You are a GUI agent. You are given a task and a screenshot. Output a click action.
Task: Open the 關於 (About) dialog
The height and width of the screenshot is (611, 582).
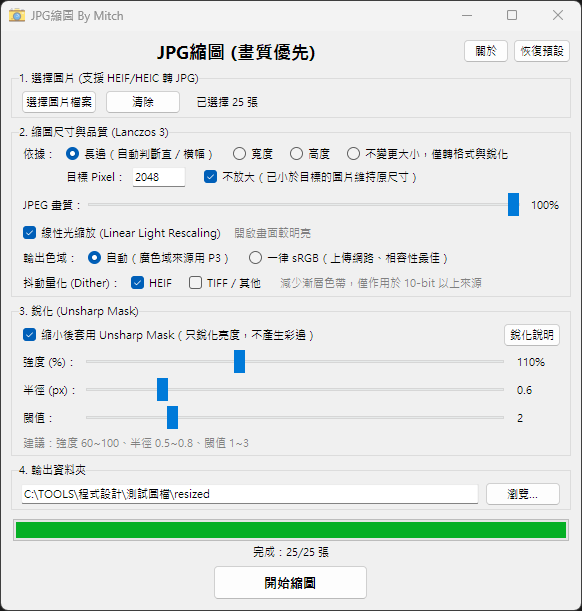pos(486,51)
